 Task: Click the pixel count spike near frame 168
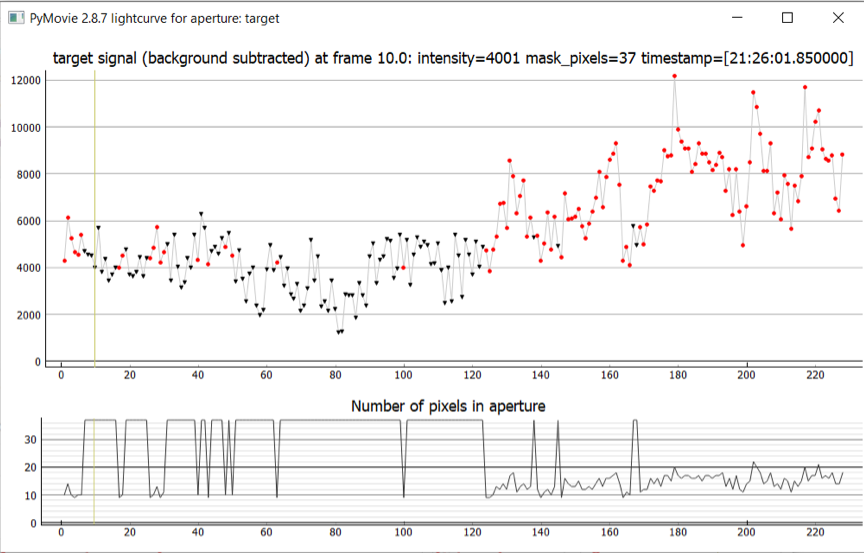coord(636,422)
